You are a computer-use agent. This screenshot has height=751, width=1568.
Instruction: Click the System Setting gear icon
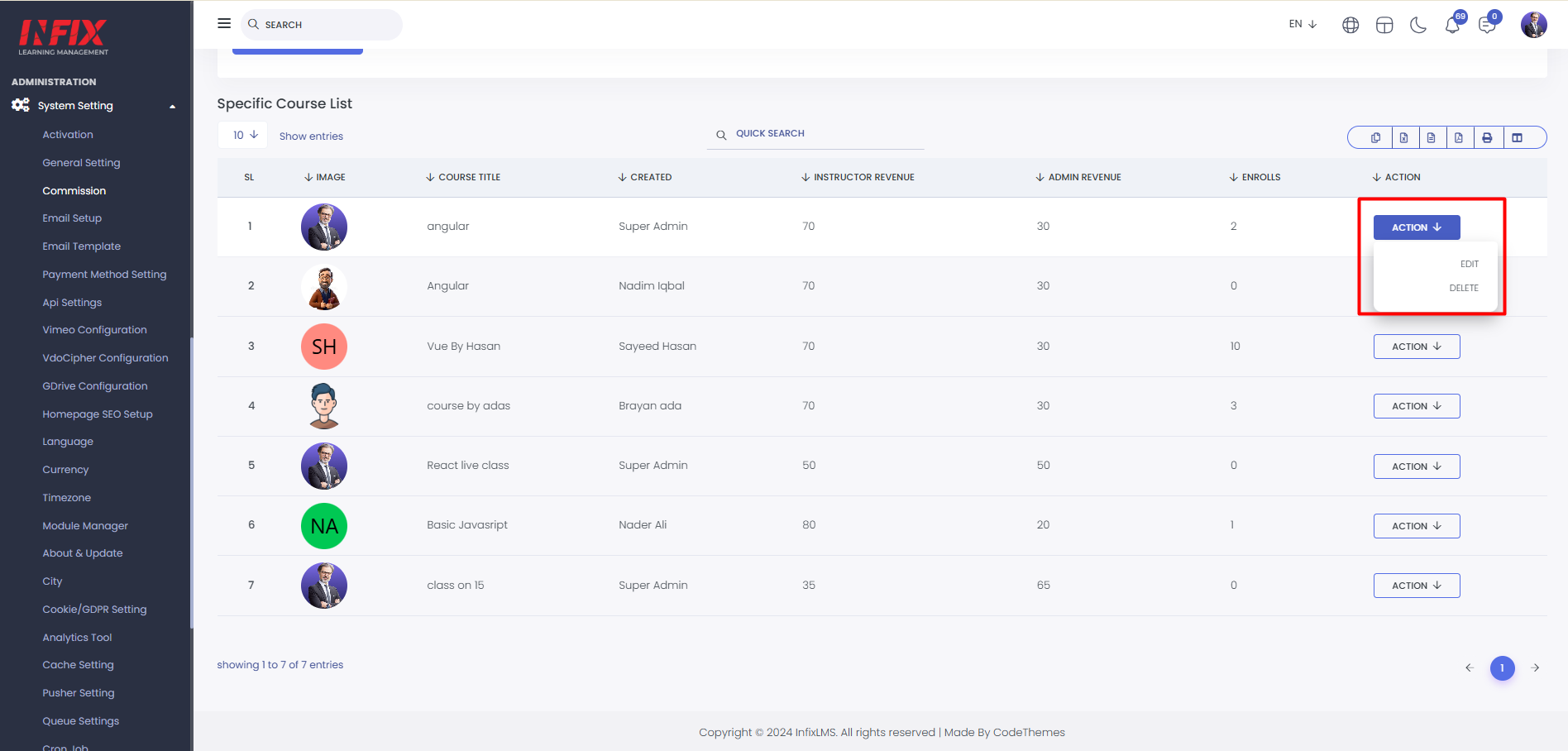coord(21,105)
